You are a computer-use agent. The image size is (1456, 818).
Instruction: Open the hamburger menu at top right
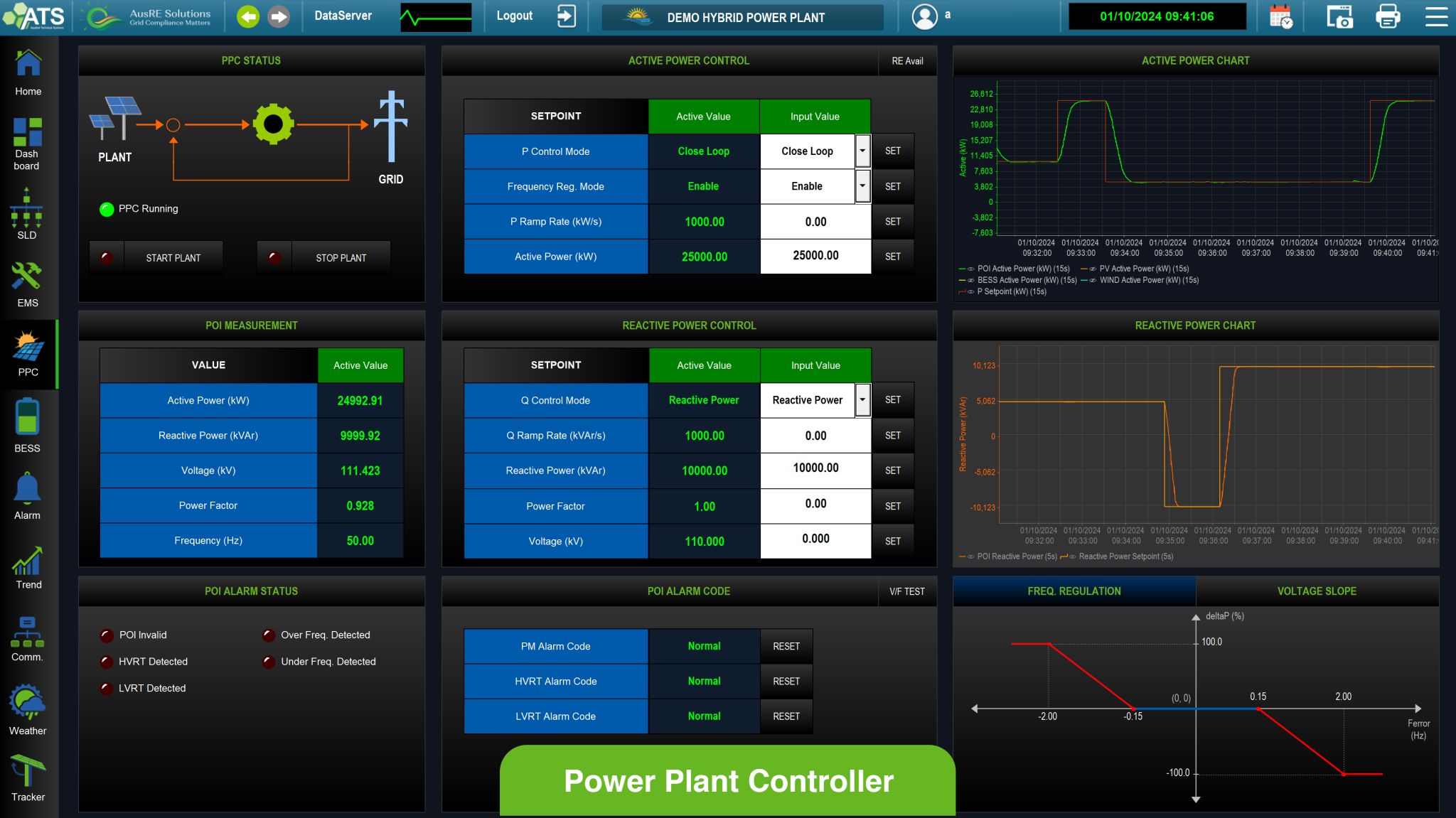pyautogui.click(x=1436, y=17)
